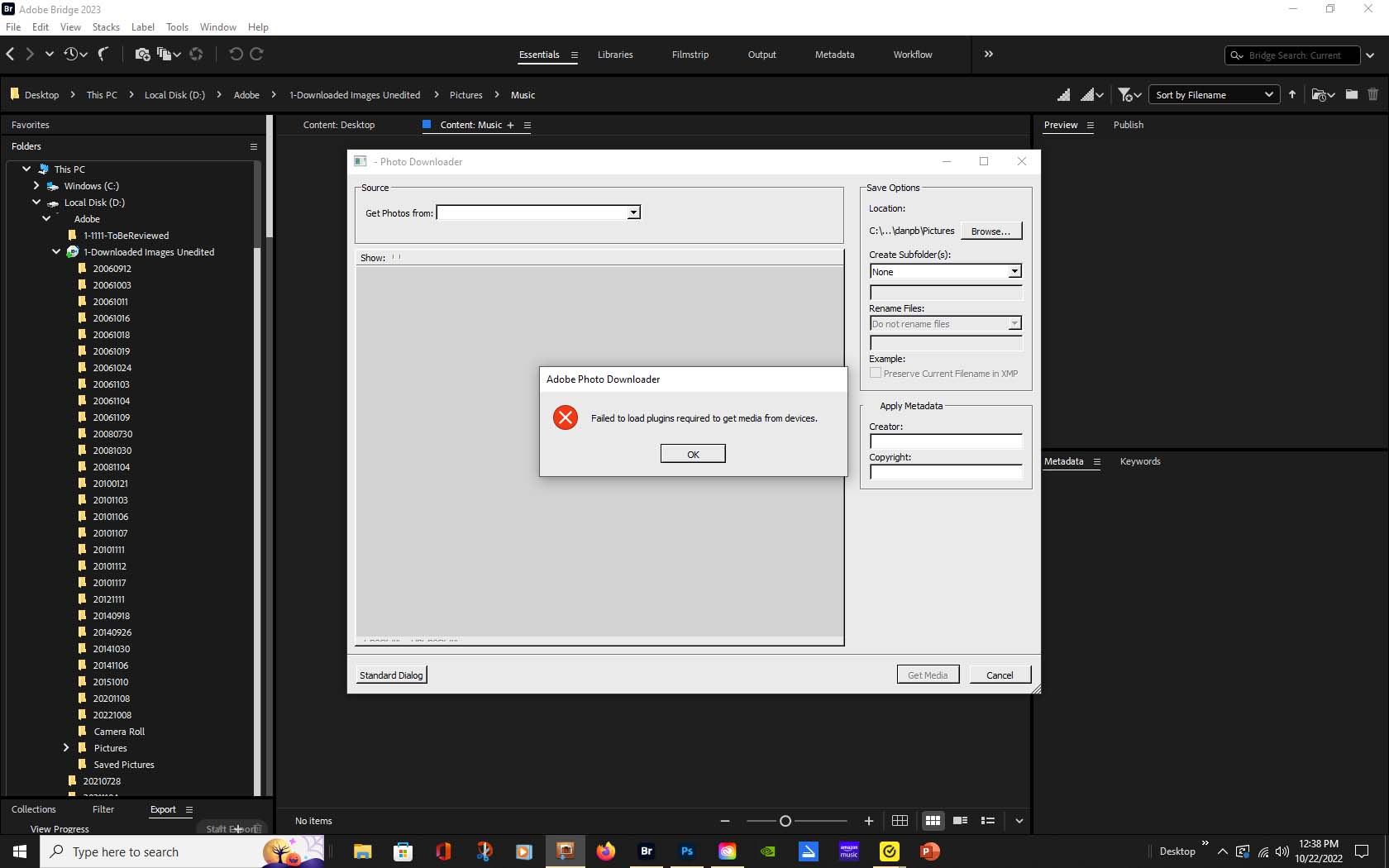
Task: Open the filter items by rating menu
Action: tap(1129, 95)
